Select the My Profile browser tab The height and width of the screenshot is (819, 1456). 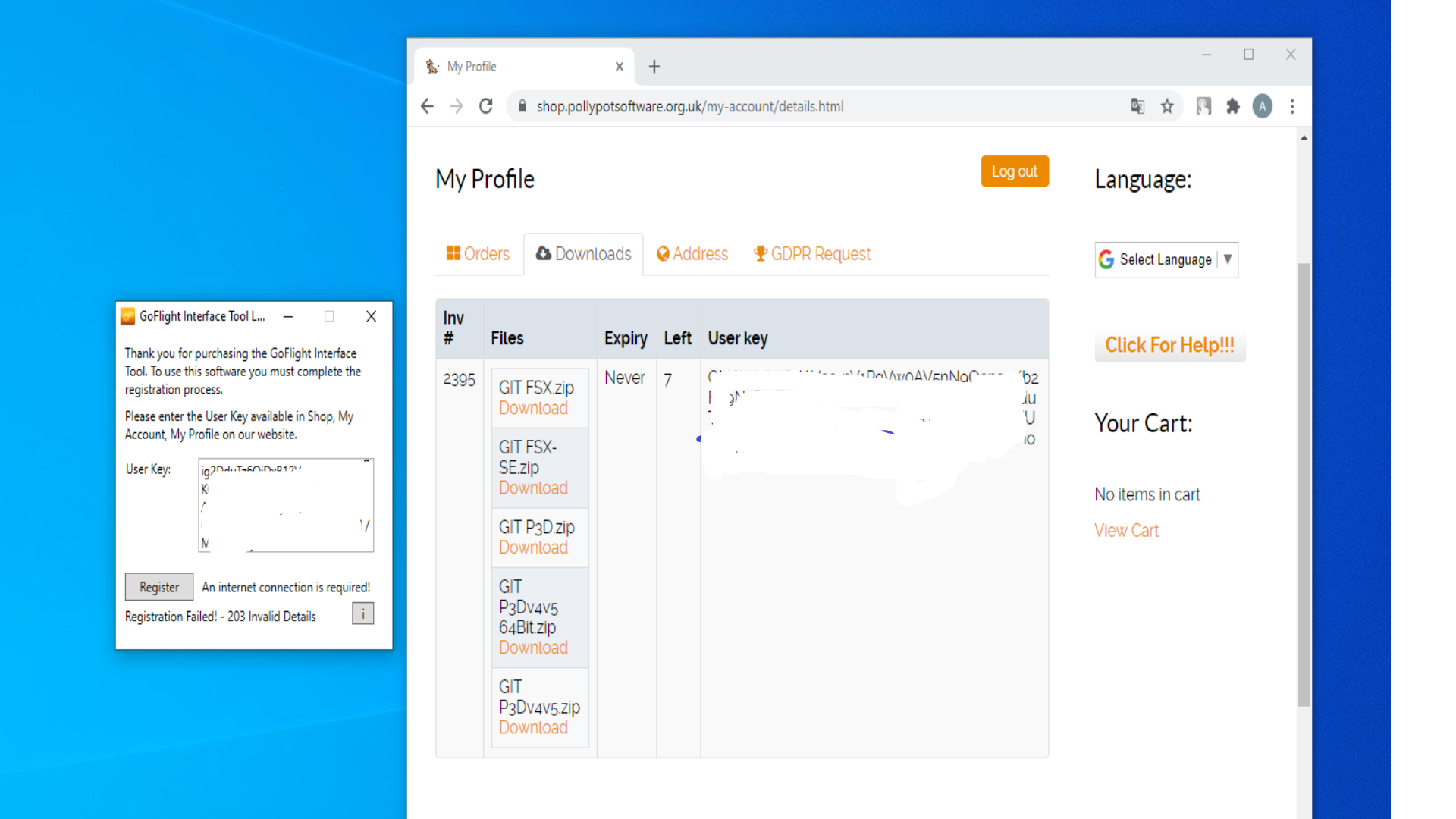[x=525, y=67]
